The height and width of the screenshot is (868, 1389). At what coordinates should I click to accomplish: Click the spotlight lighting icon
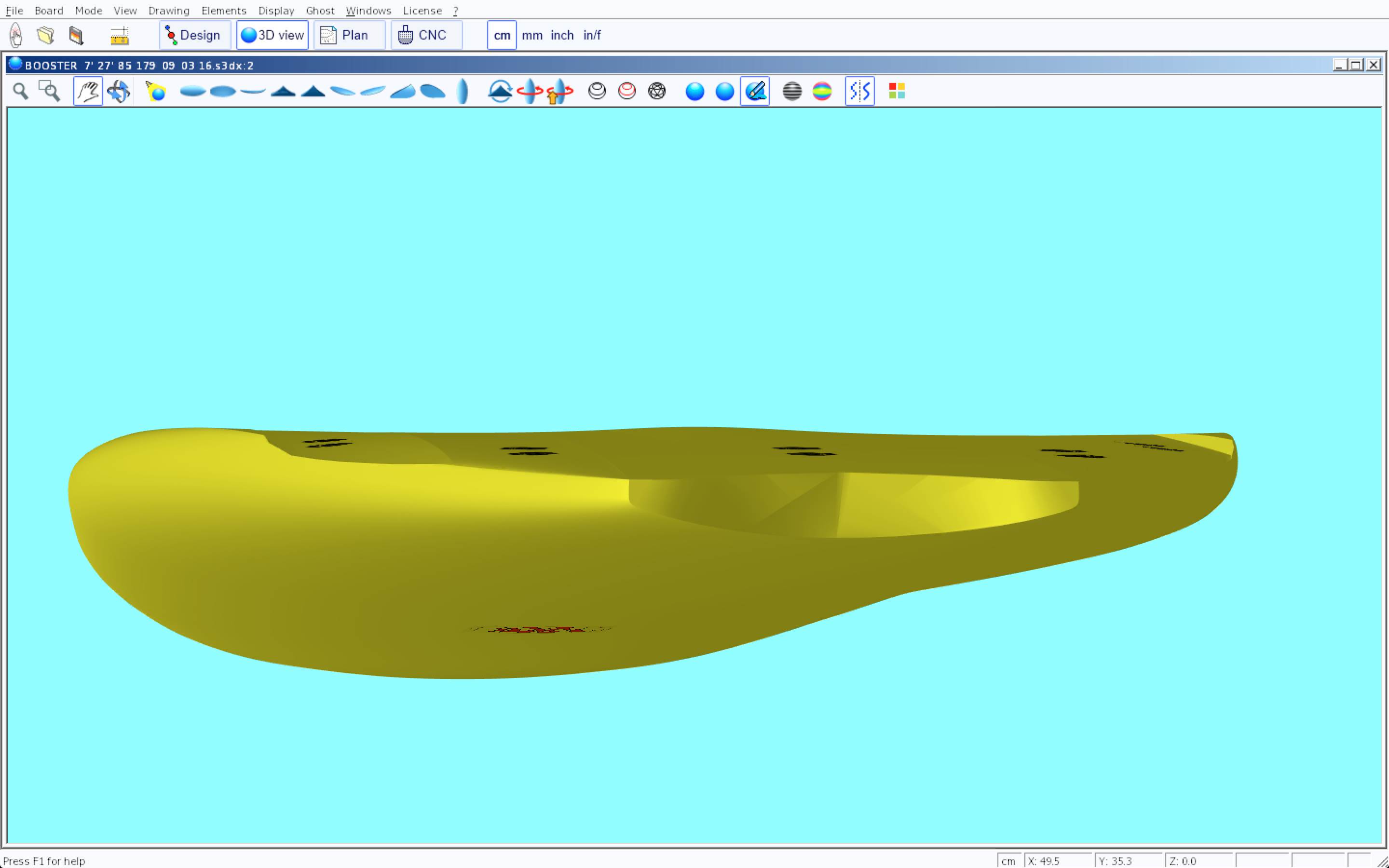[x=156, y=91]
